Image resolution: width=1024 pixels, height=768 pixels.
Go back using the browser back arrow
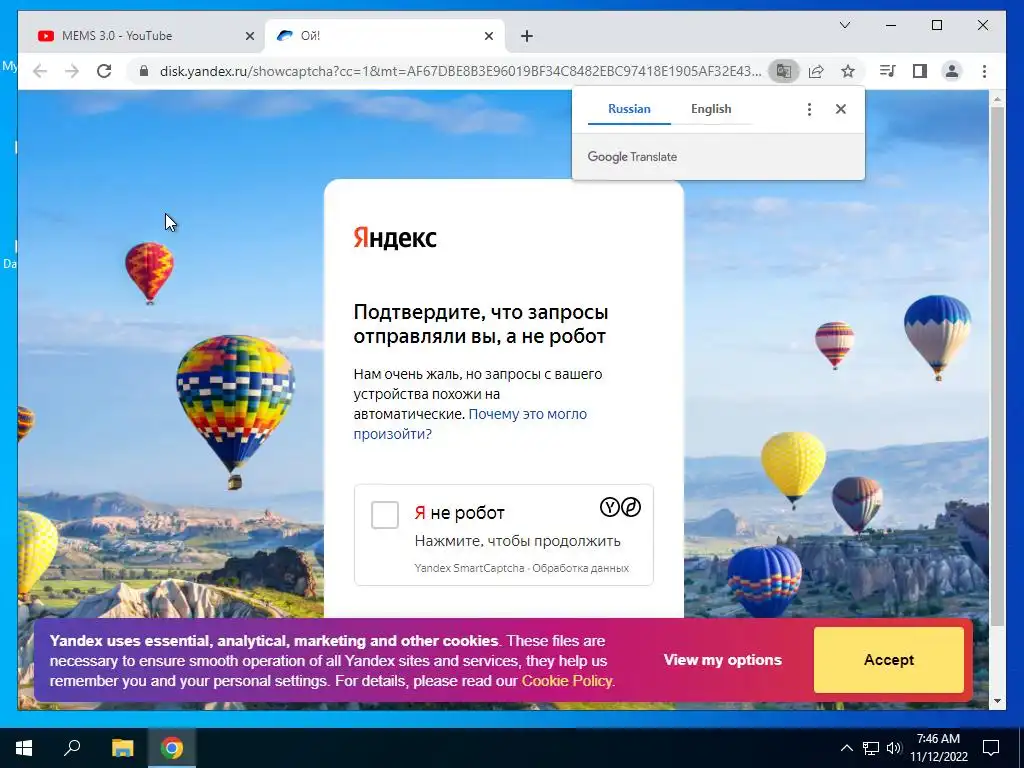click(x=40, y=71)
